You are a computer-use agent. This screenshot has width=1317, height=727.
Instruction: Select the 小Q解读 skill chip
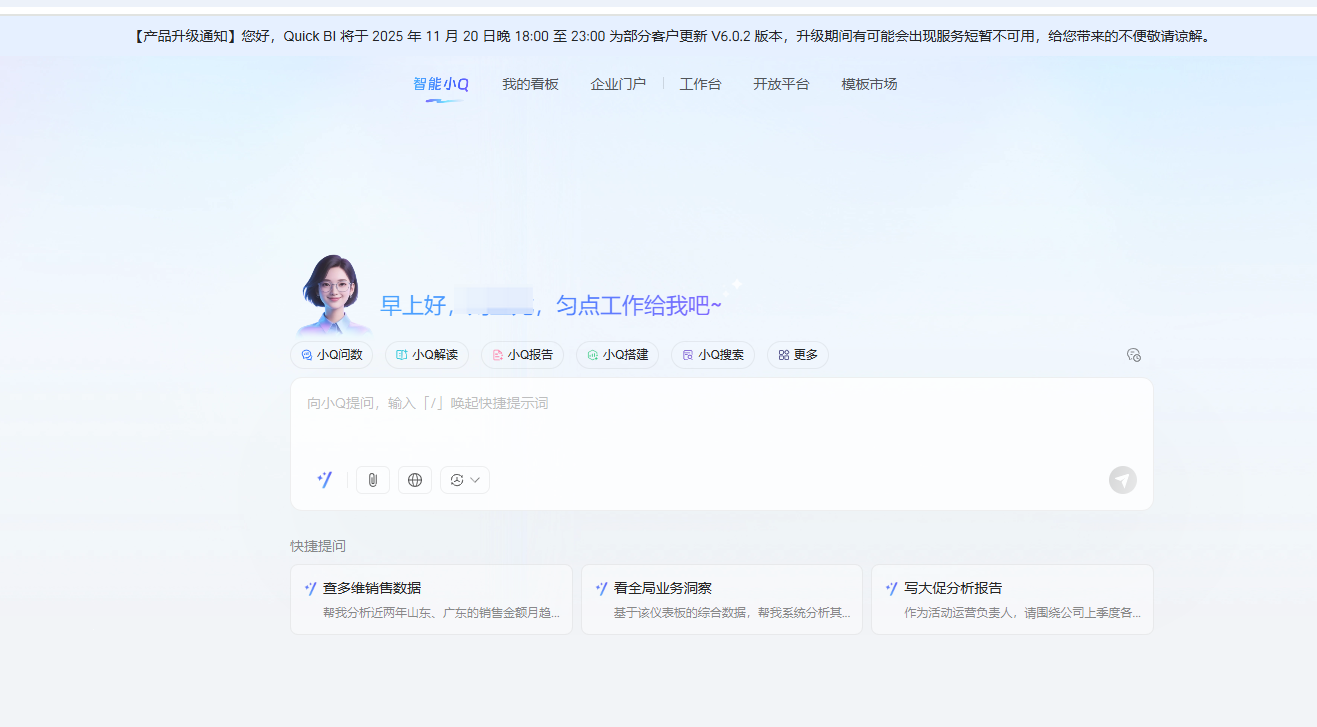coord(427,355)
